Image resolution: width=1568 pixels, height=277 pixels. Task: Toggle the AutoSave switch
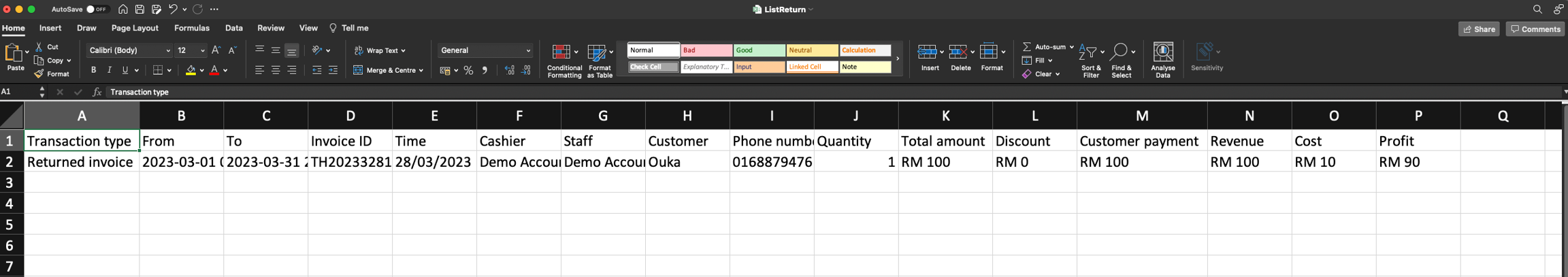coord(97,10)
